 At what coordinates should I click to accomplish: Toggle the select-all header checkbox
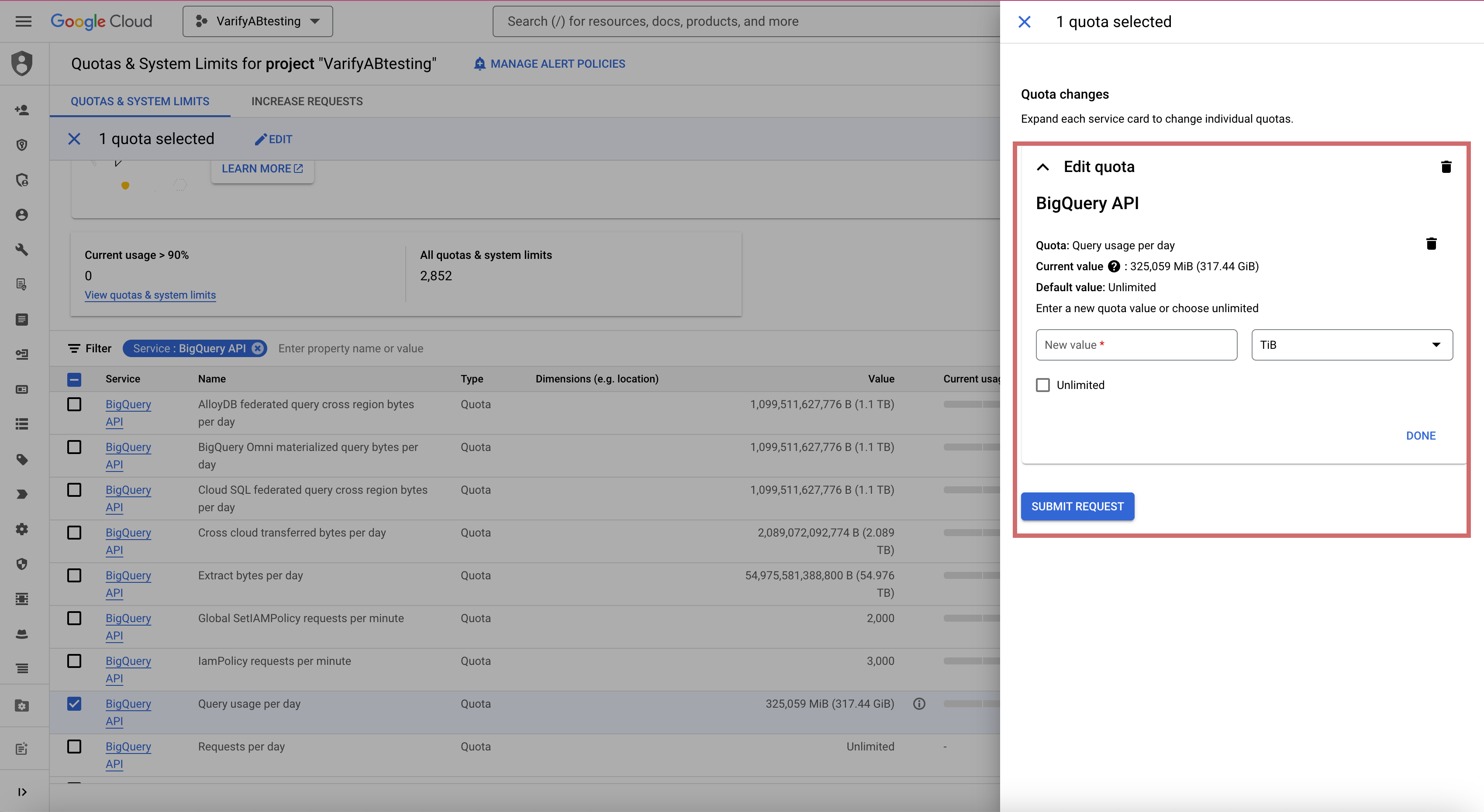pos(74,379)
